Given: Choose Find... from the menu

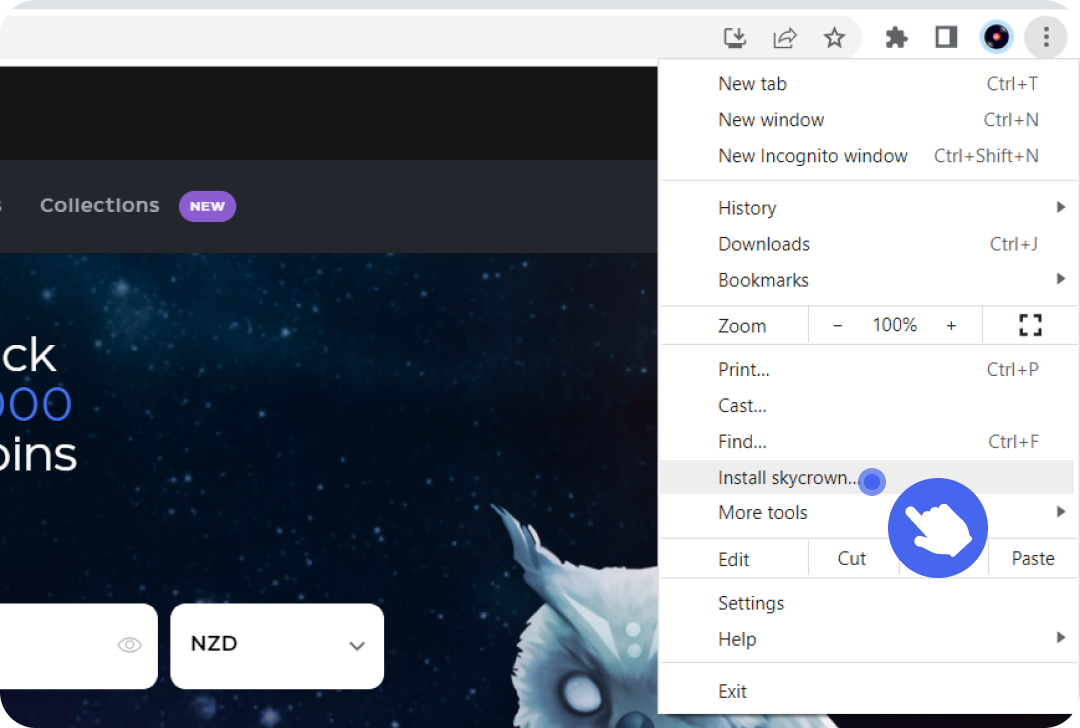Looking at the screenshot, I should click(x=866, y=441).
